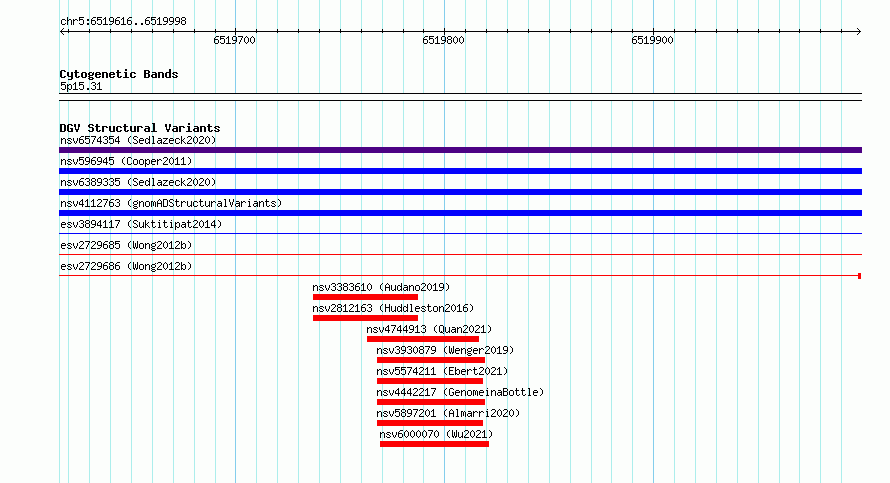Click the thin red esv2729685 variant line
The width and height of the screenshot is (890, 483).
click(460, 254)
